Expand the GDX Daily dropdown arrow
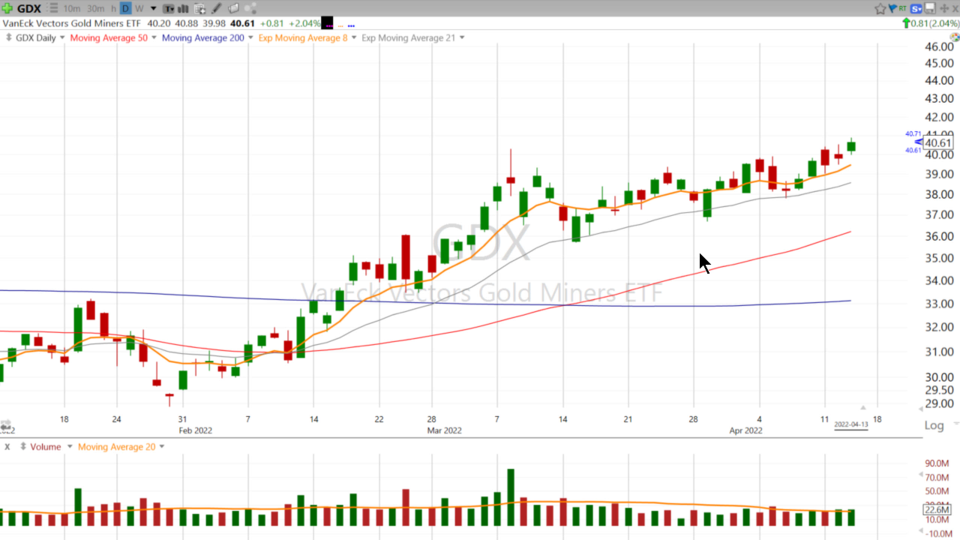The width and height of the screenshot is (960, 540). [x=62, y=38]
